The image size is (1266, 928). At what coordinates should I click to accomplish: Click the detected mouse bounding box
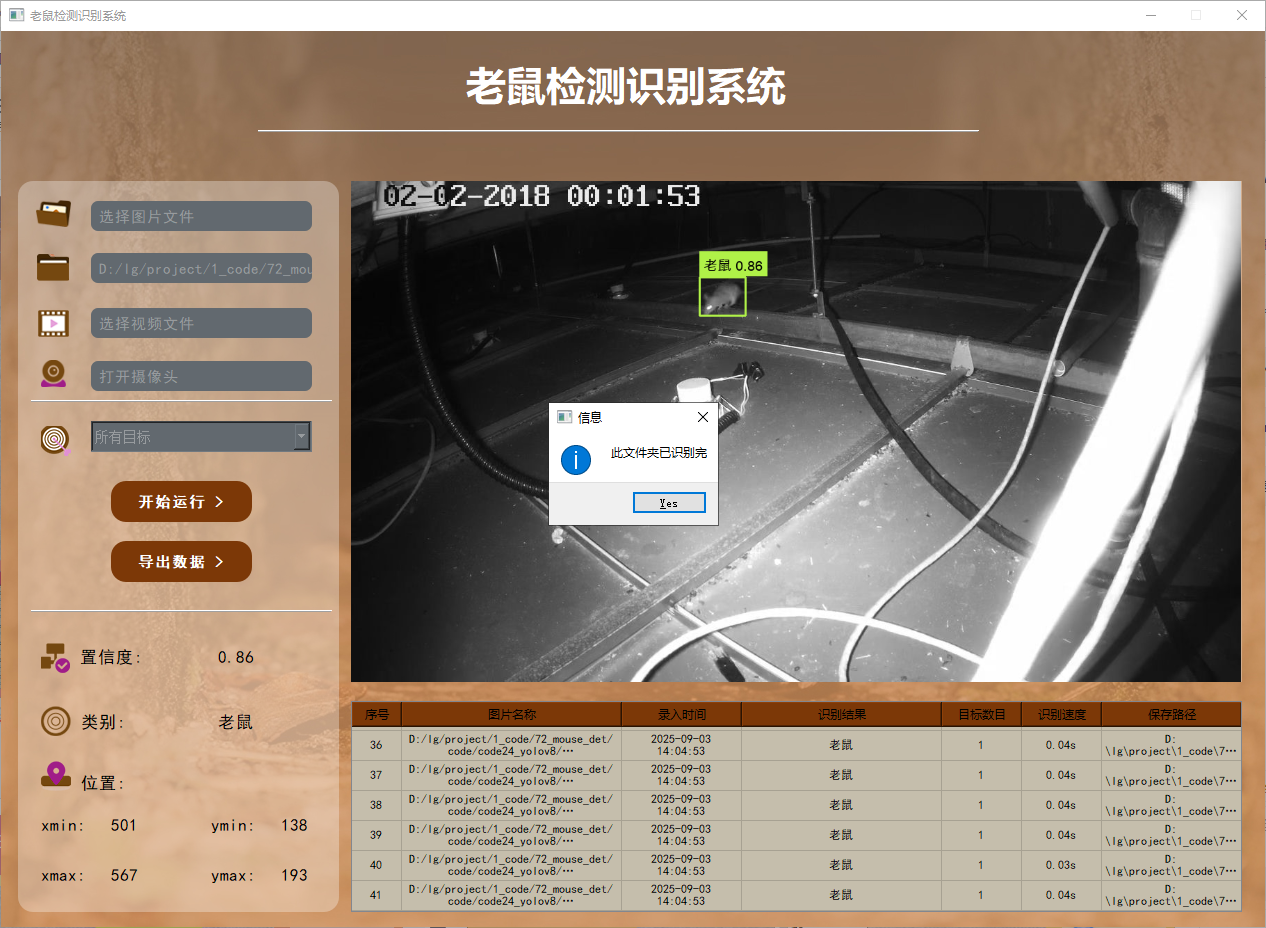[x=722, y=296]
